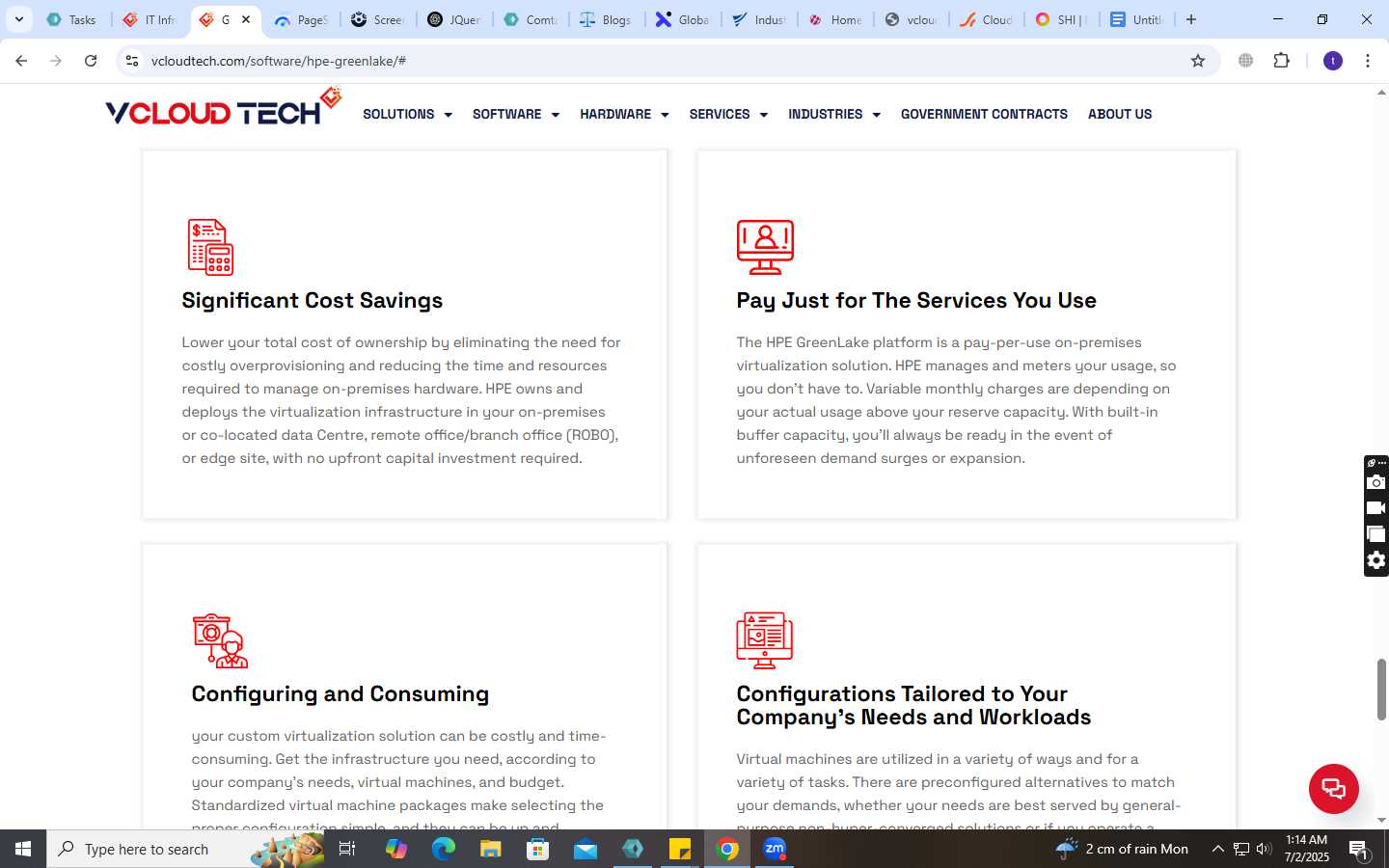Open Microsoft Edge from the taskbar
This screenshot has width=1389, height=868.
pyautogui.click(x=444, y=849)
